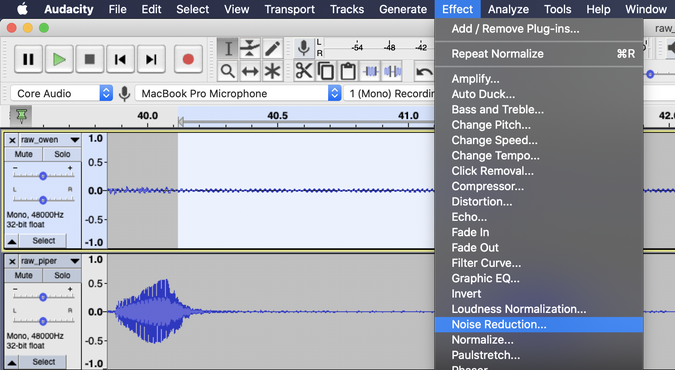Open the Transport menu
This screenshot has width=675, height=370.
[289, 9]
